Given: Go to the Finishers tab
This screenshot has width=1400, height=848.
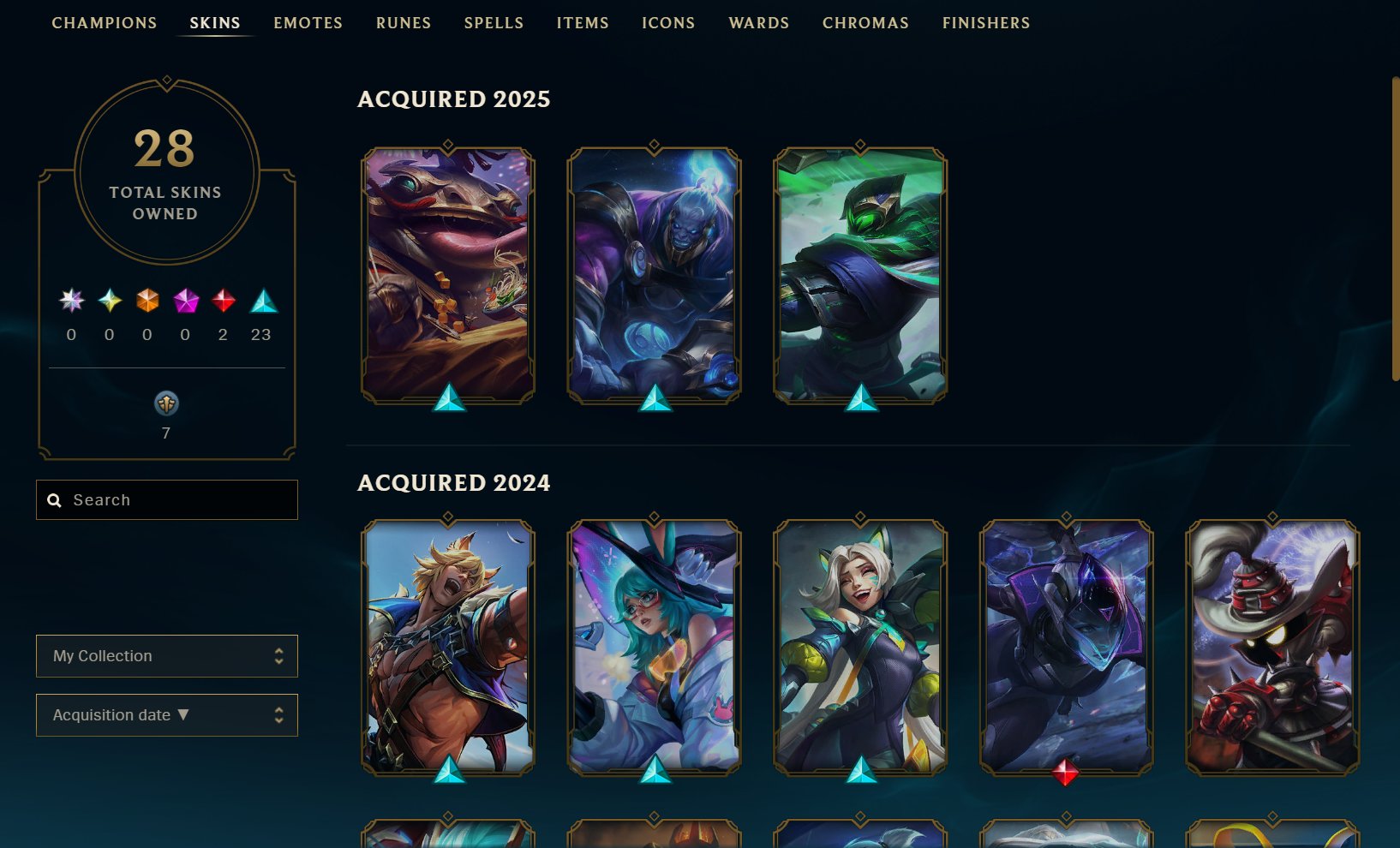Looking at the screenshot, I should point(986,23).
